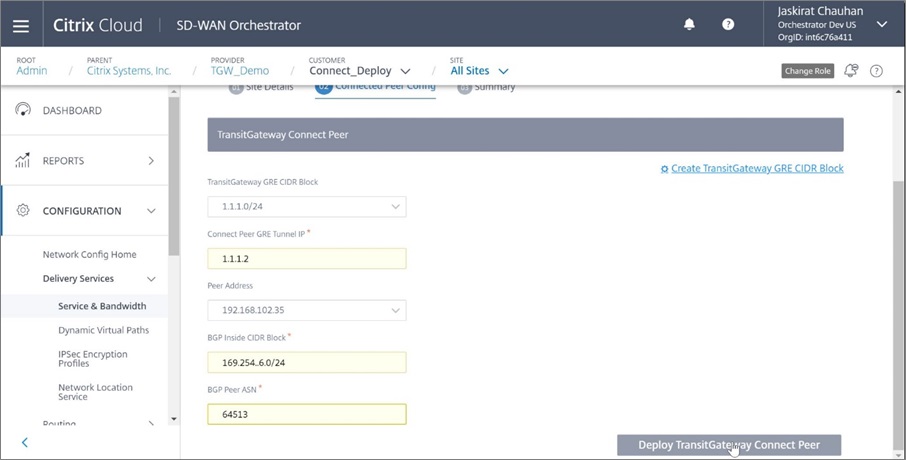Open the circled help icon in breadcrumb bar

[877, 71]
